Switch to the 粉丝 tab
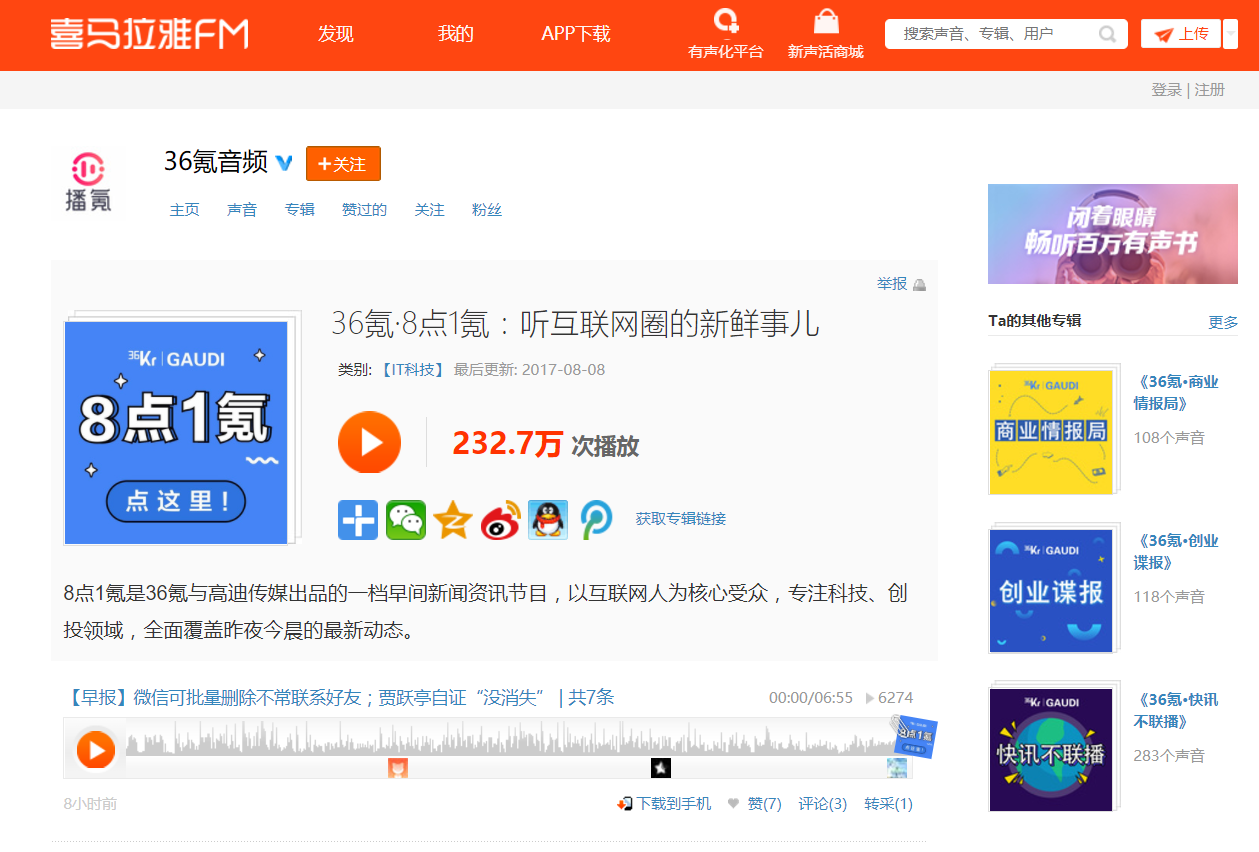This screenshot has height=852, width=1259. pyautogui.click(x=487, y=210)
